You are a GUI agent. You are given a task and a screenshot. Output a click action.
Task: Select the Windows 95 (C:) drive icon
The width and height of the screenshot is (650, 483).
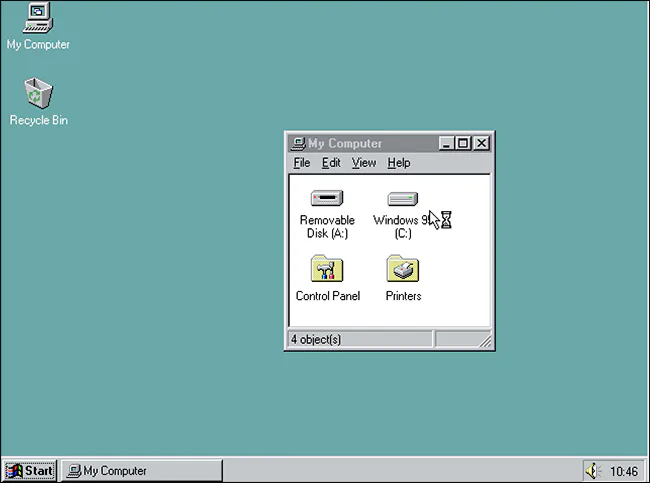[403, 199]
